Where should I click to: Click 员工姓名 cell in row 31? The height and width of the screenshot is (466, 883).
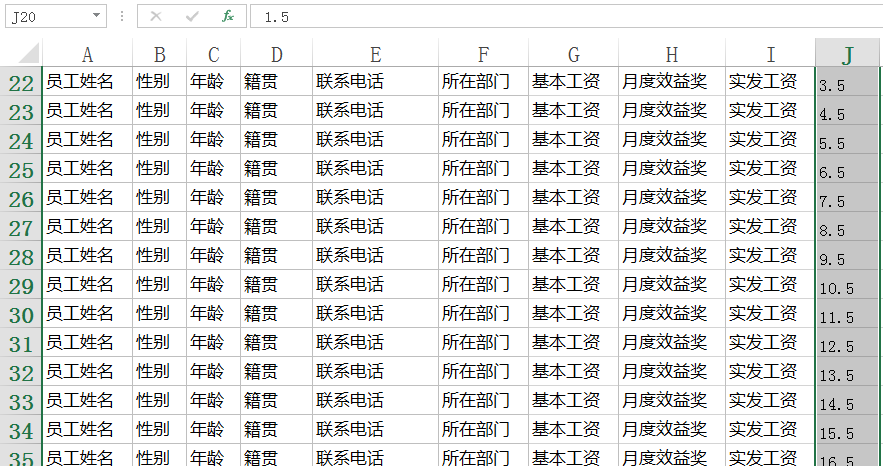tap(87, 343)
